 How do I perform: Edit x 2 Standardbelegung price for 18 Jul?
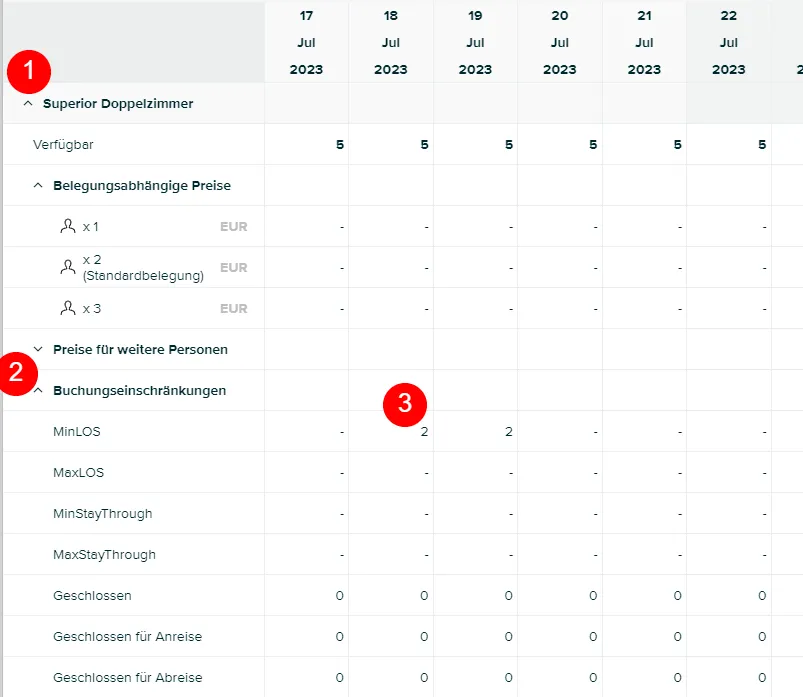tap(391, 267)
